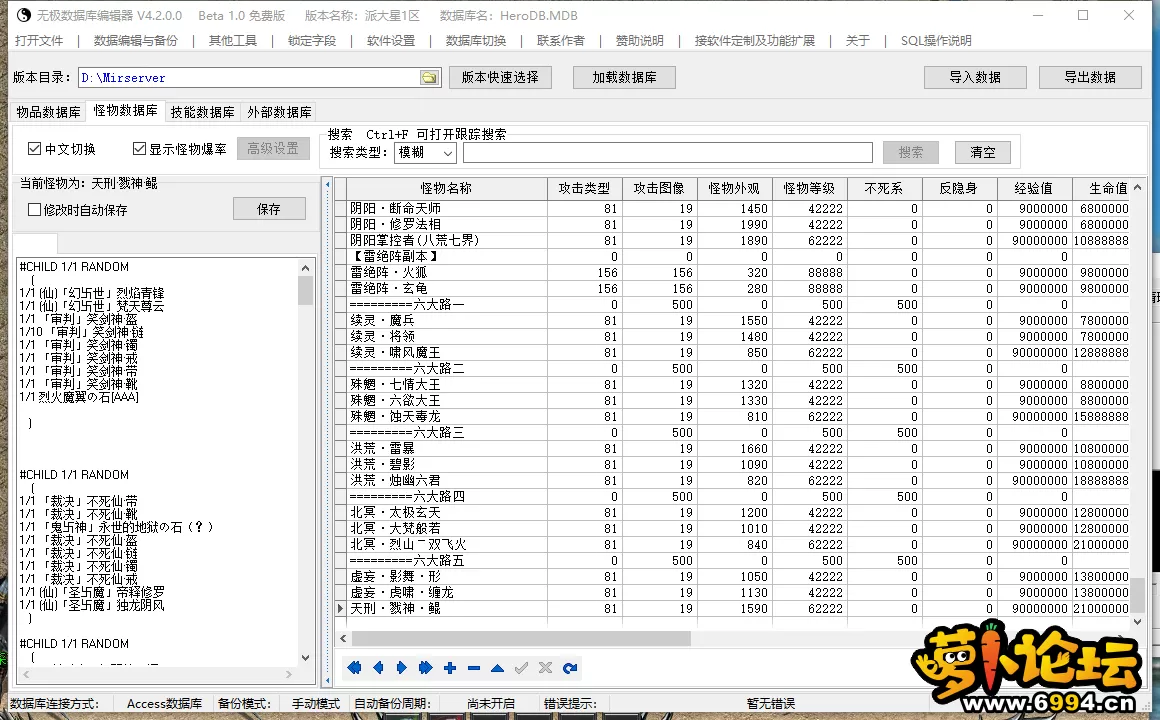Select row 洪荒·烛幽六君
Image resolution: width=1160 pixels, height=720 pixels.
(x=732, y=480)
